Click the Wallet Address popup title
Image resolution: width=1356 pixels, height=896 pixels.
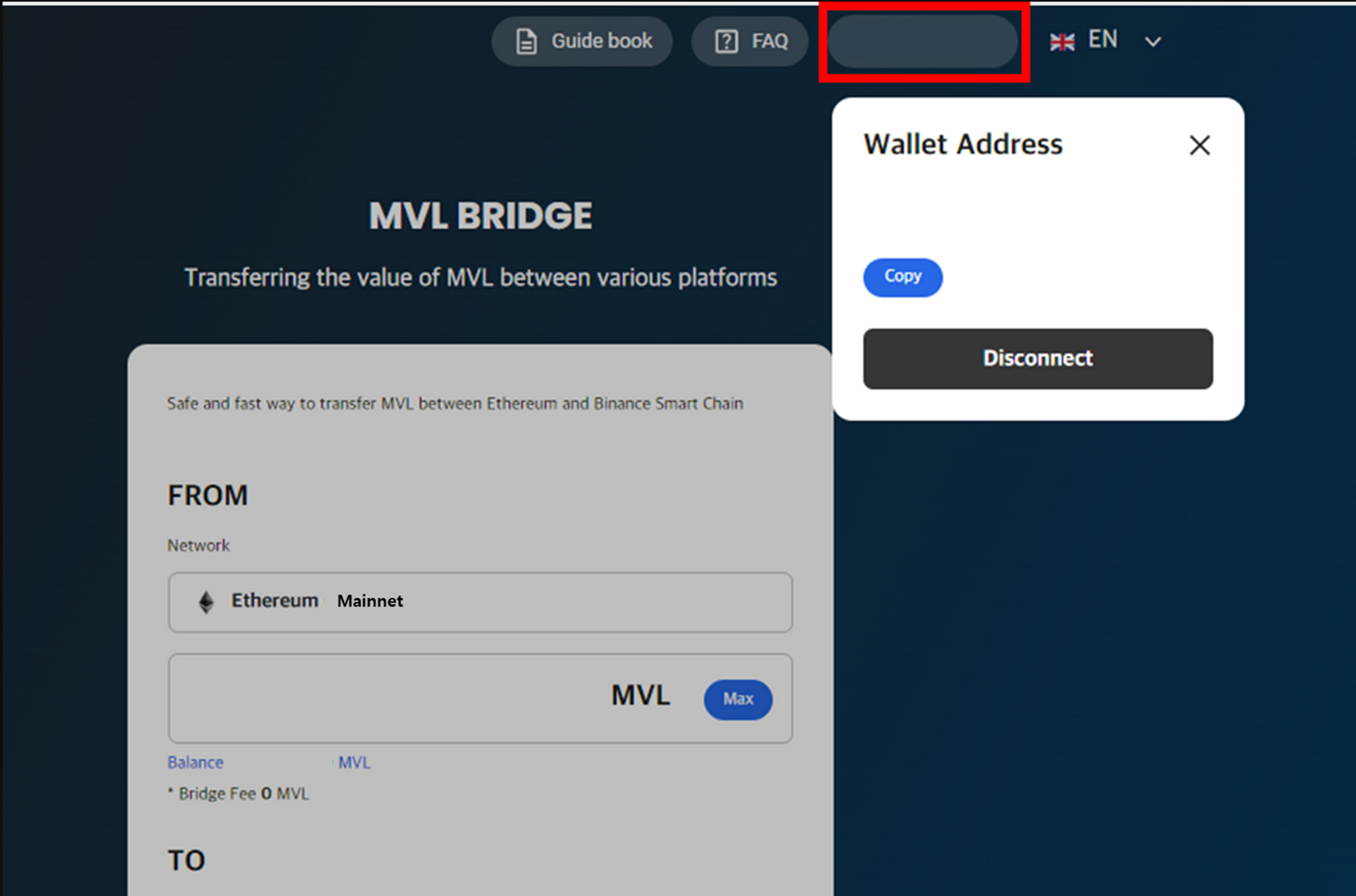[963, 144]
